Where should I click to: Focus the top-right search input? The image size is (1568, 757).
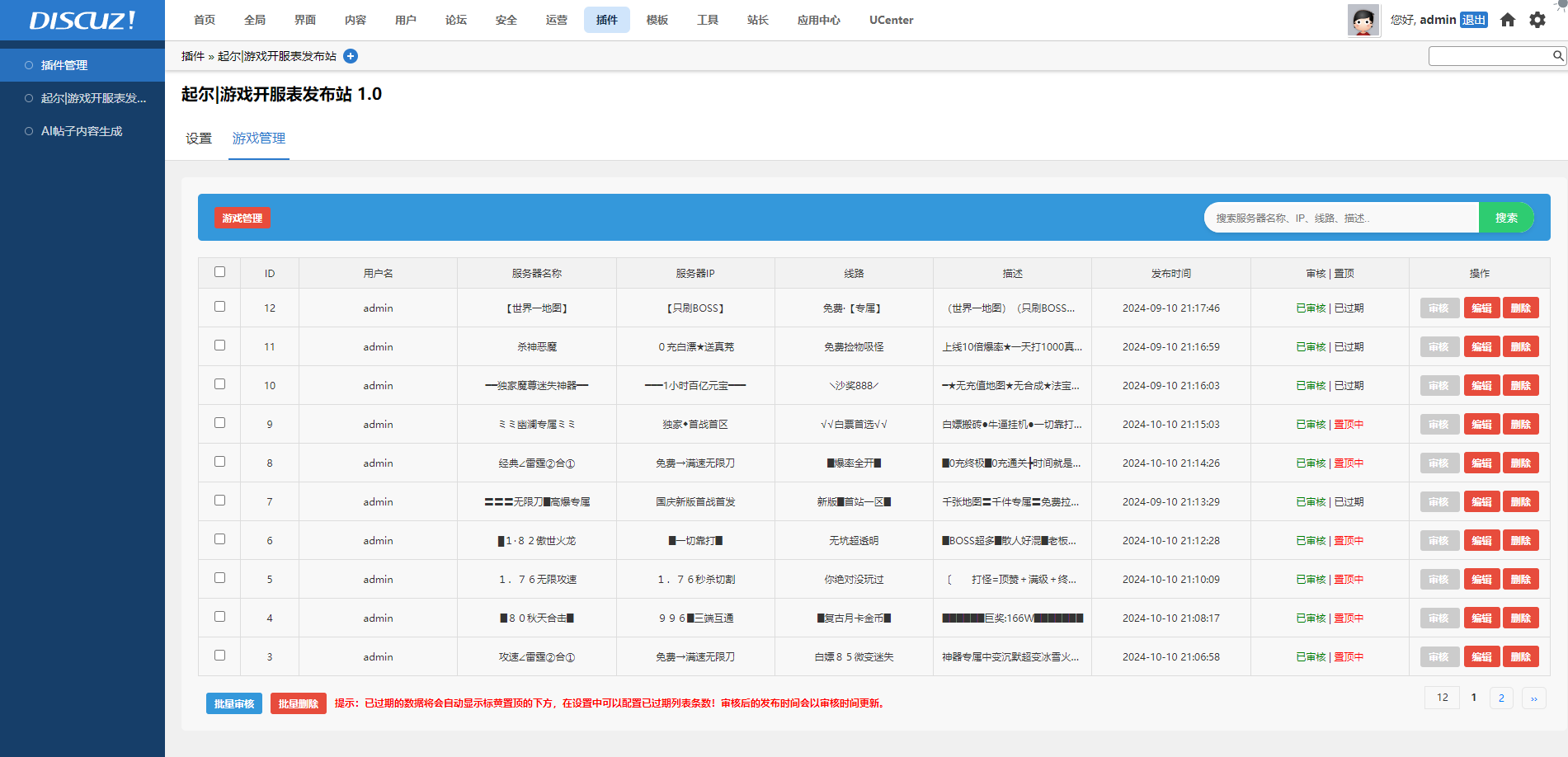(1490, 56)
